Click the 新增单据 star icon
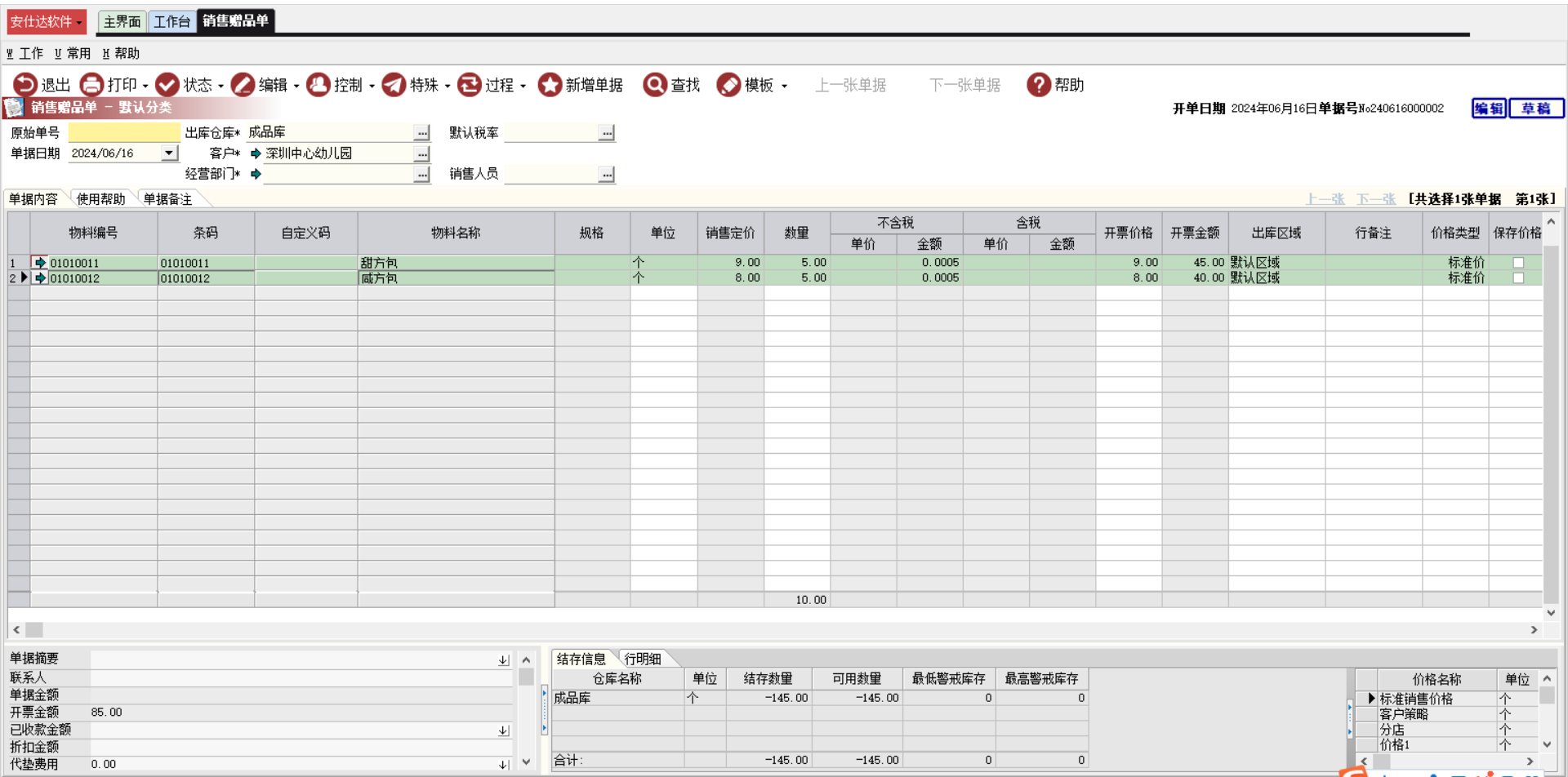 click(550, 85)
